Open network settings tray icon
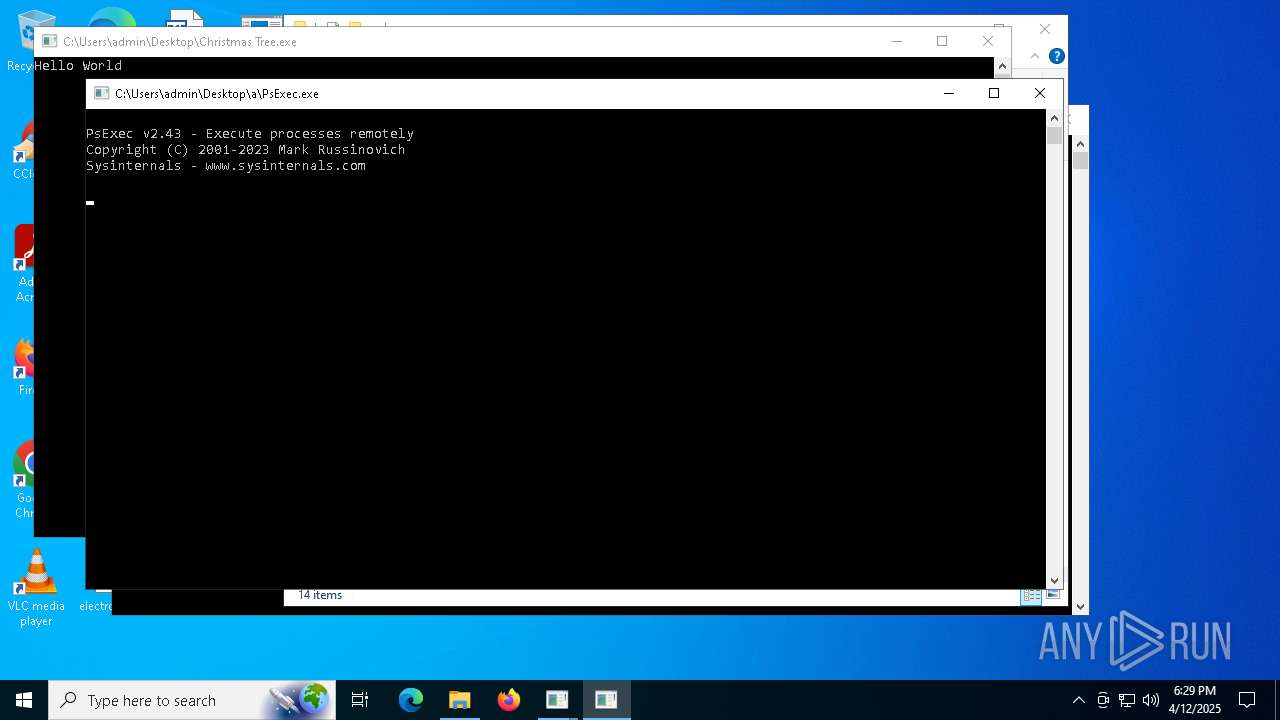This screenshot has width=1280, height=720. (1127, 700)
